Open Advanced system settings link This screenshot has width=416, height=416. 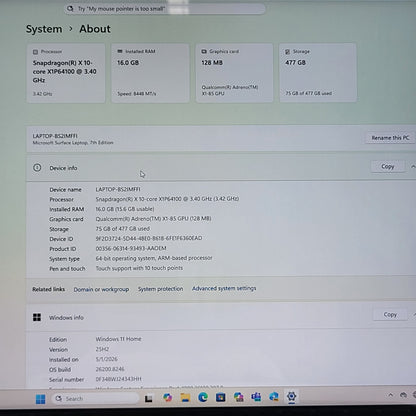point(224,288)
